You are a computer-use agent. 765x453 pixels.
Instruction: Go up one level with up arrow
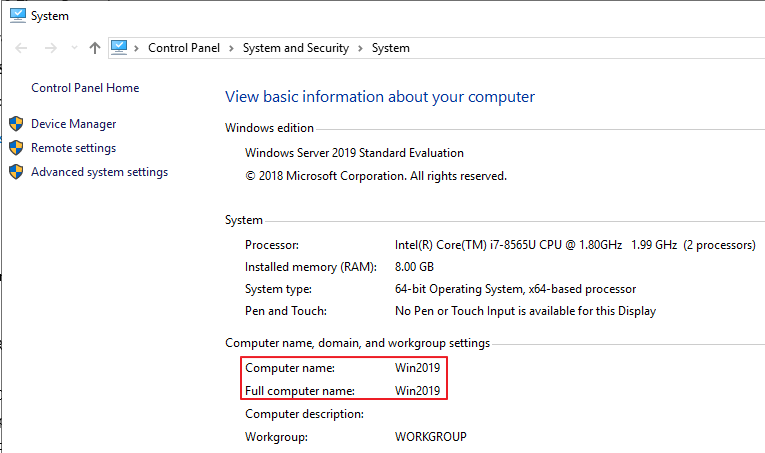(x=95, y=48)
